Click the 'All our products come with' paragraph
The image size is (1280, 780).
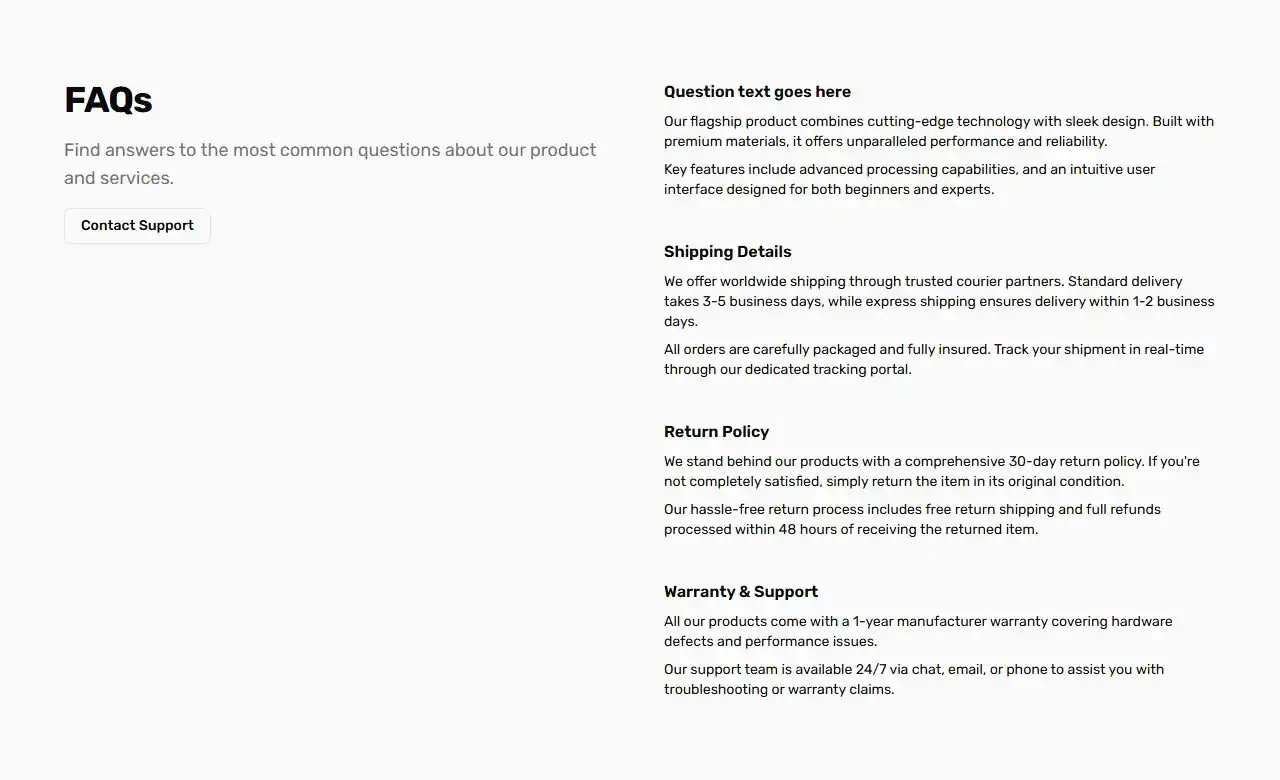(917, 631)
